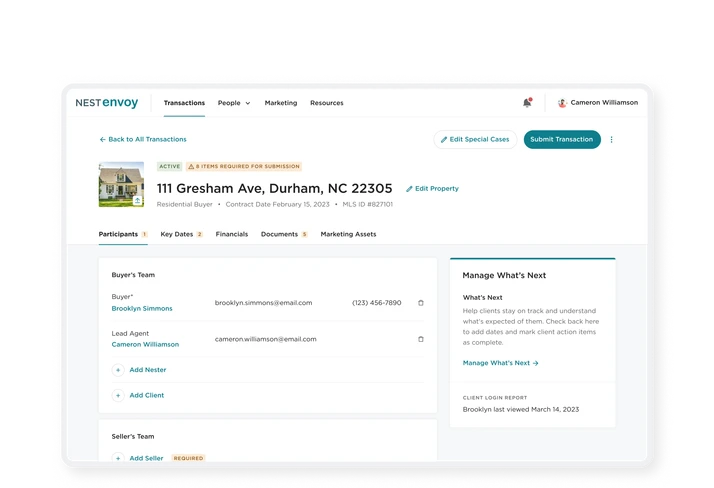Open the three-dot more options menu
This screenshot has height=488, width=714.
(612, 140)
